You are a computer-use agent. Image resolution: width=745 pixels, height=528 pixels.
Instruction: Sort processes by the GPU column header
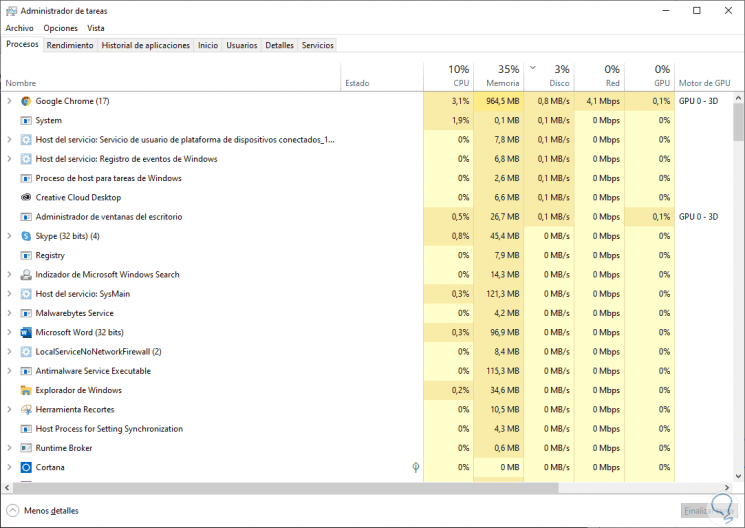(x=649, y=76)
